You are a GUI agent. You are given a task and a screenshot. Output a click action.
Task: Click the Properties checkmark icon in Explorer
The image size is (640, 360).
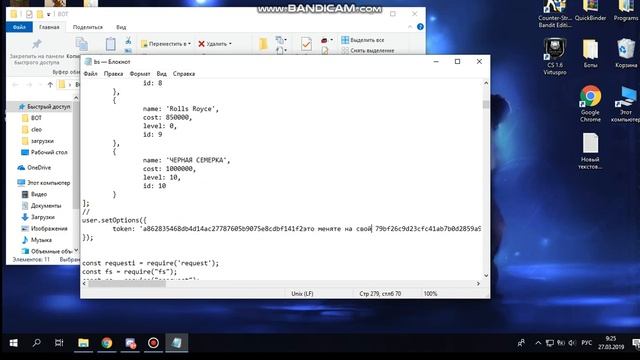306,44
